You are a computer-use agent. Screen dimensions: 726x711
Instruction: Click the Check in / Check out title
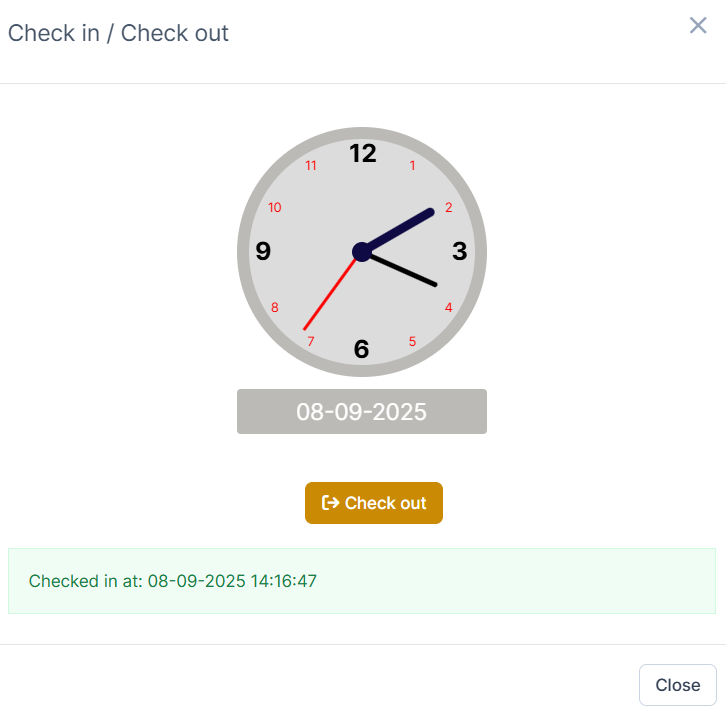pos(118,33)
